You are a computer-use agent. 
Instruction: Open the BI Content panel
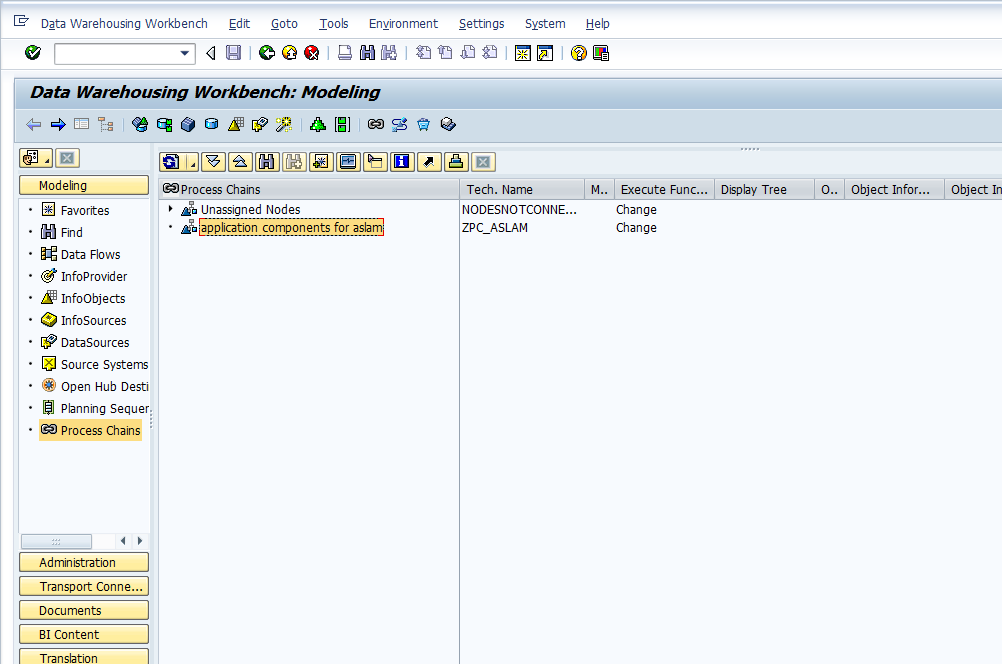tap(83, 633)
